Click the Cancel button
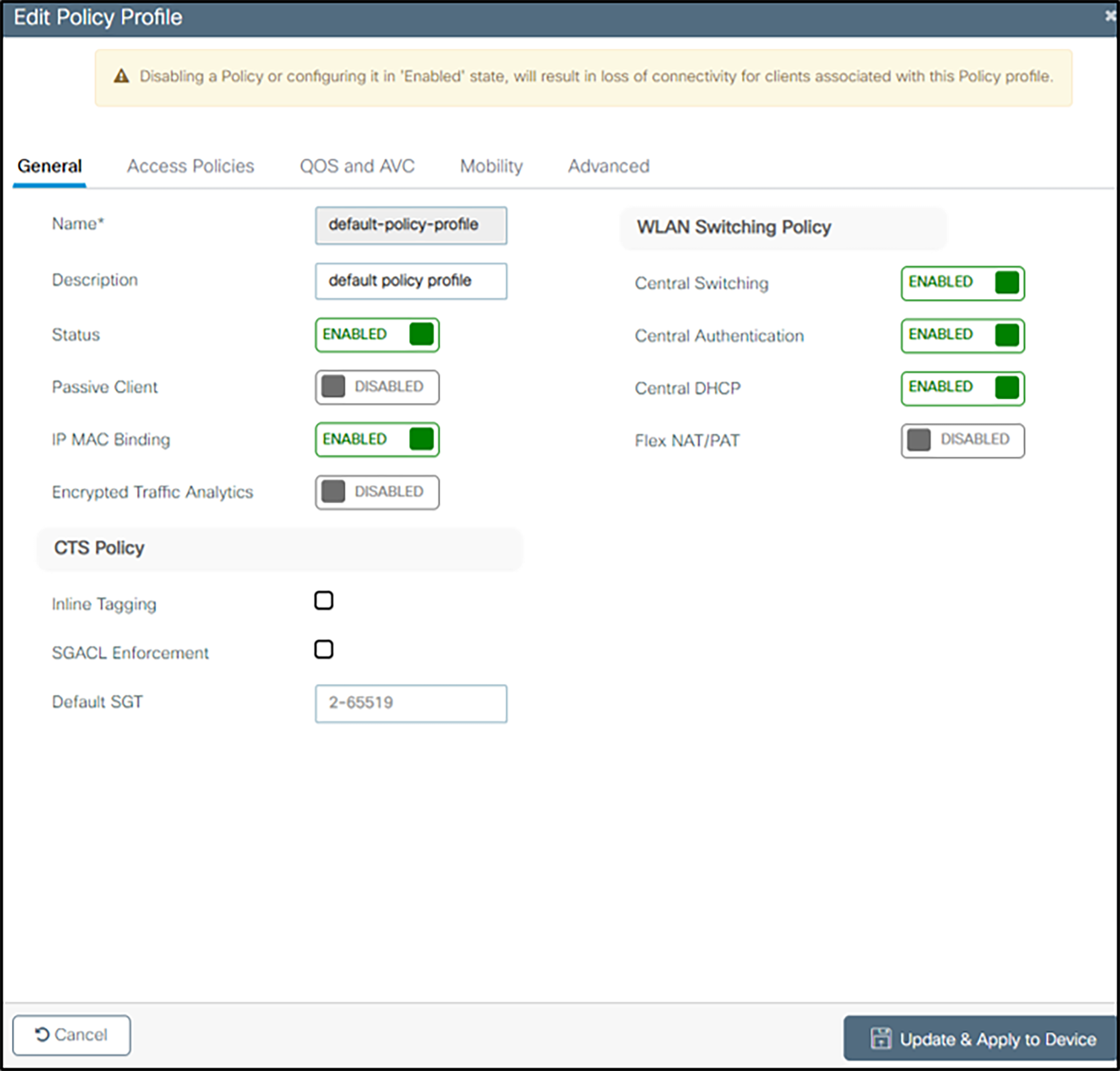 pos(72,1034)
